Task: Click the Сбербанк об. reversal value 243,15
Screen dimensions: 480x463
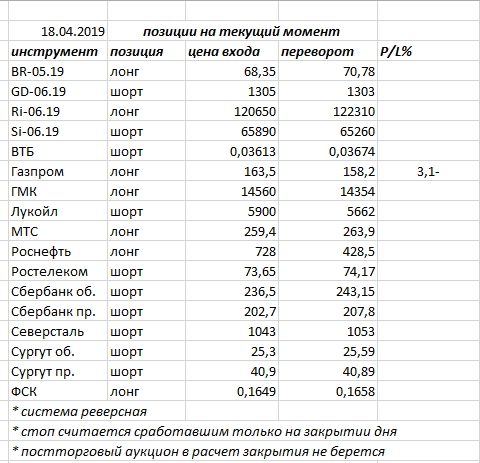Action: coord(328,291)
